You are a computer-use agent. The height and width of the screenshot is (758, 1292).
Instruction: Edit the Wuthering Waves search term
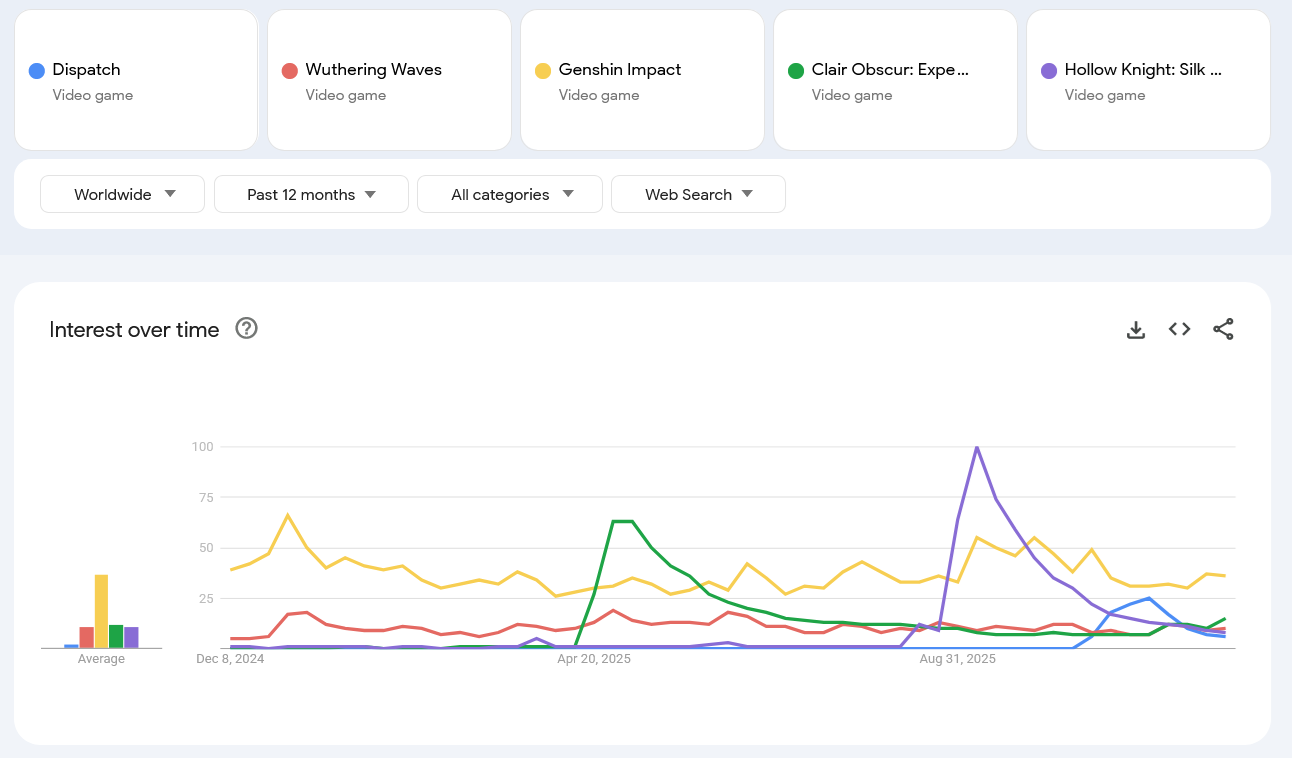(x=389, y=81)
